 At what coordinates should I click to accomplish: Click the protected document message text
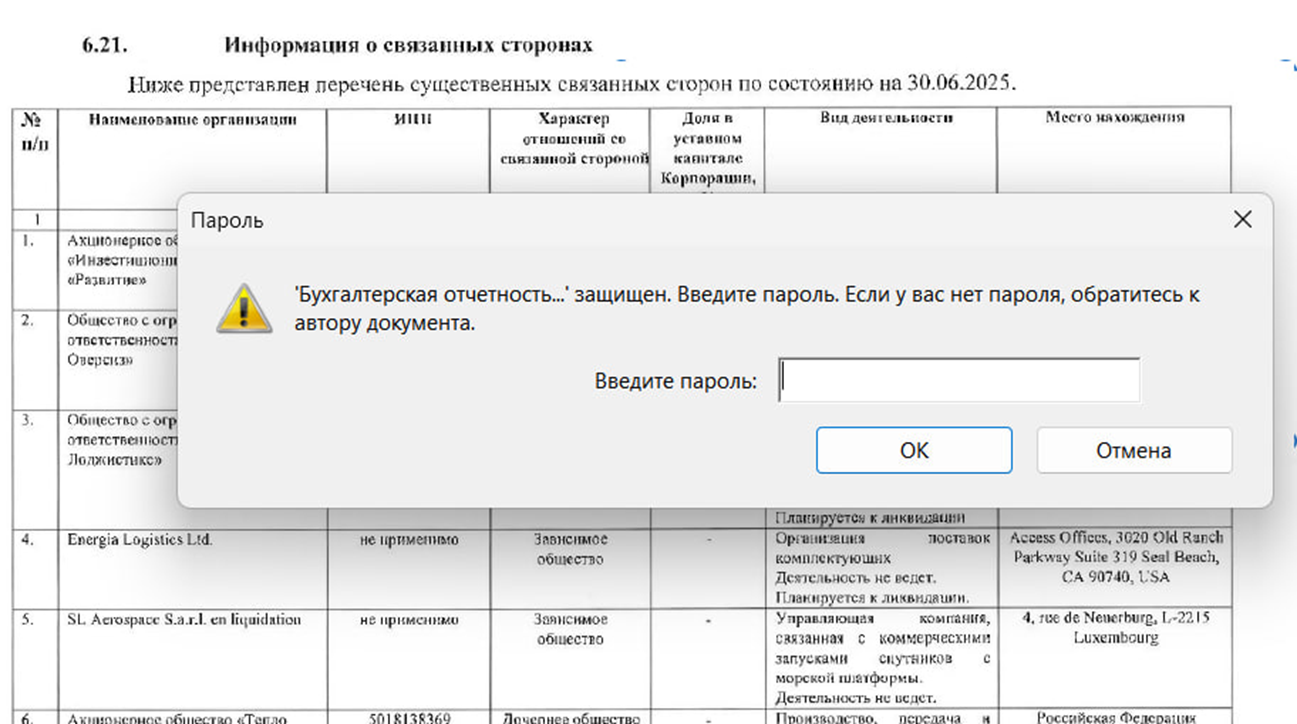pyautogui.click(x=746, y=309)
